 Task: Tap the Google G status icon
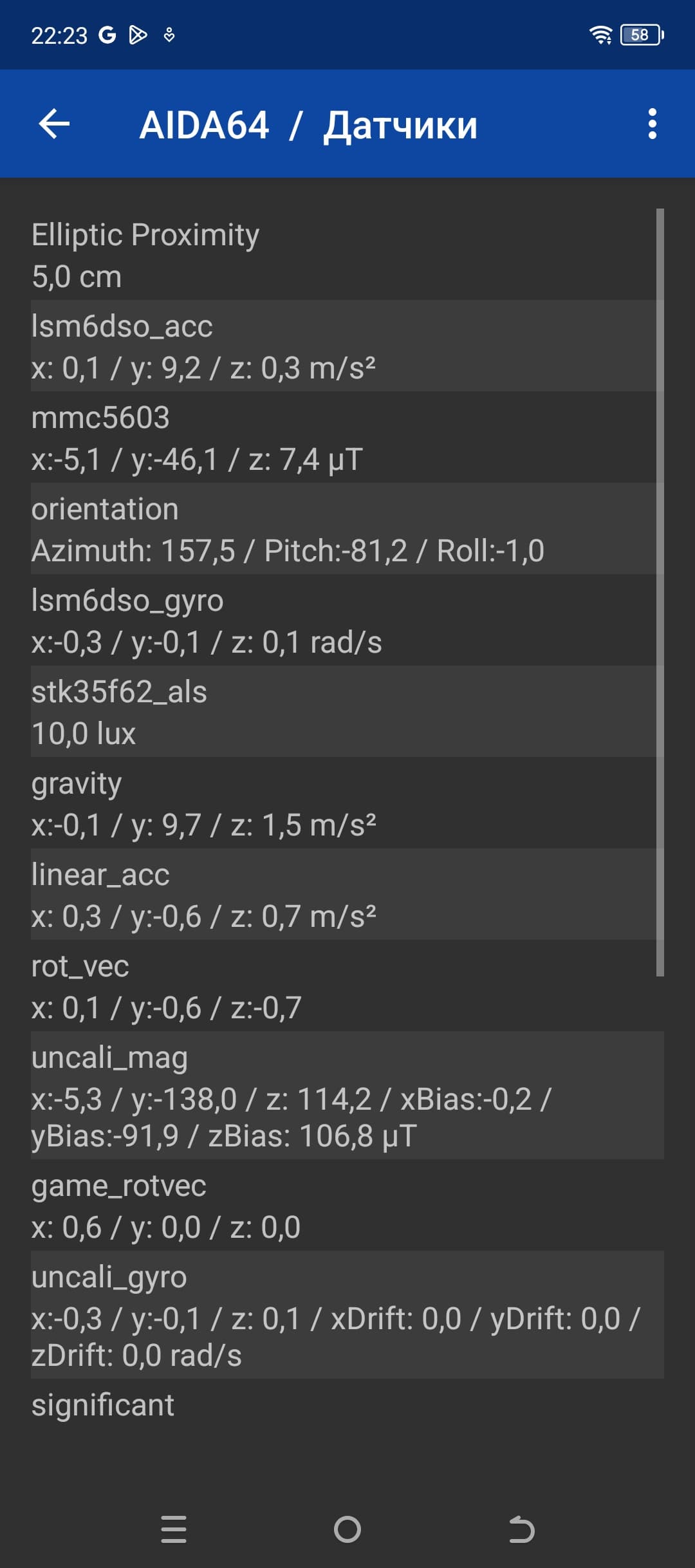pos(107,35)
